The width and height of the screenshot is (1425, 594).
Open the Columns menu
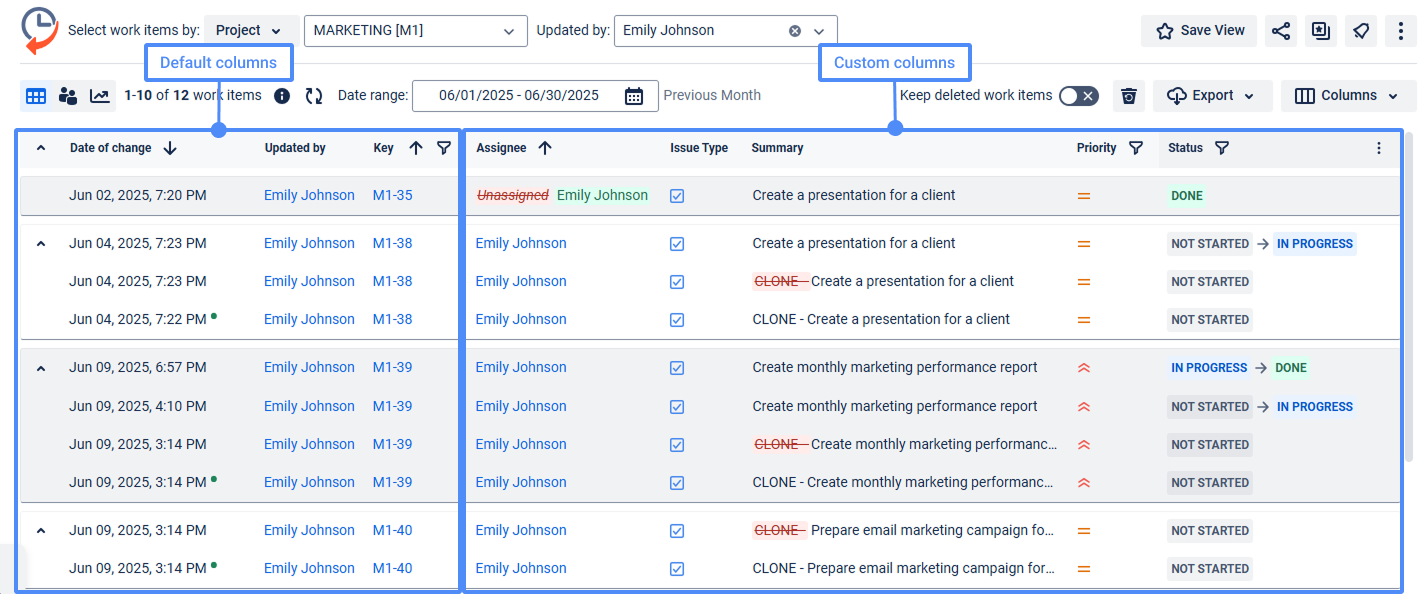tap(1348, 96)
